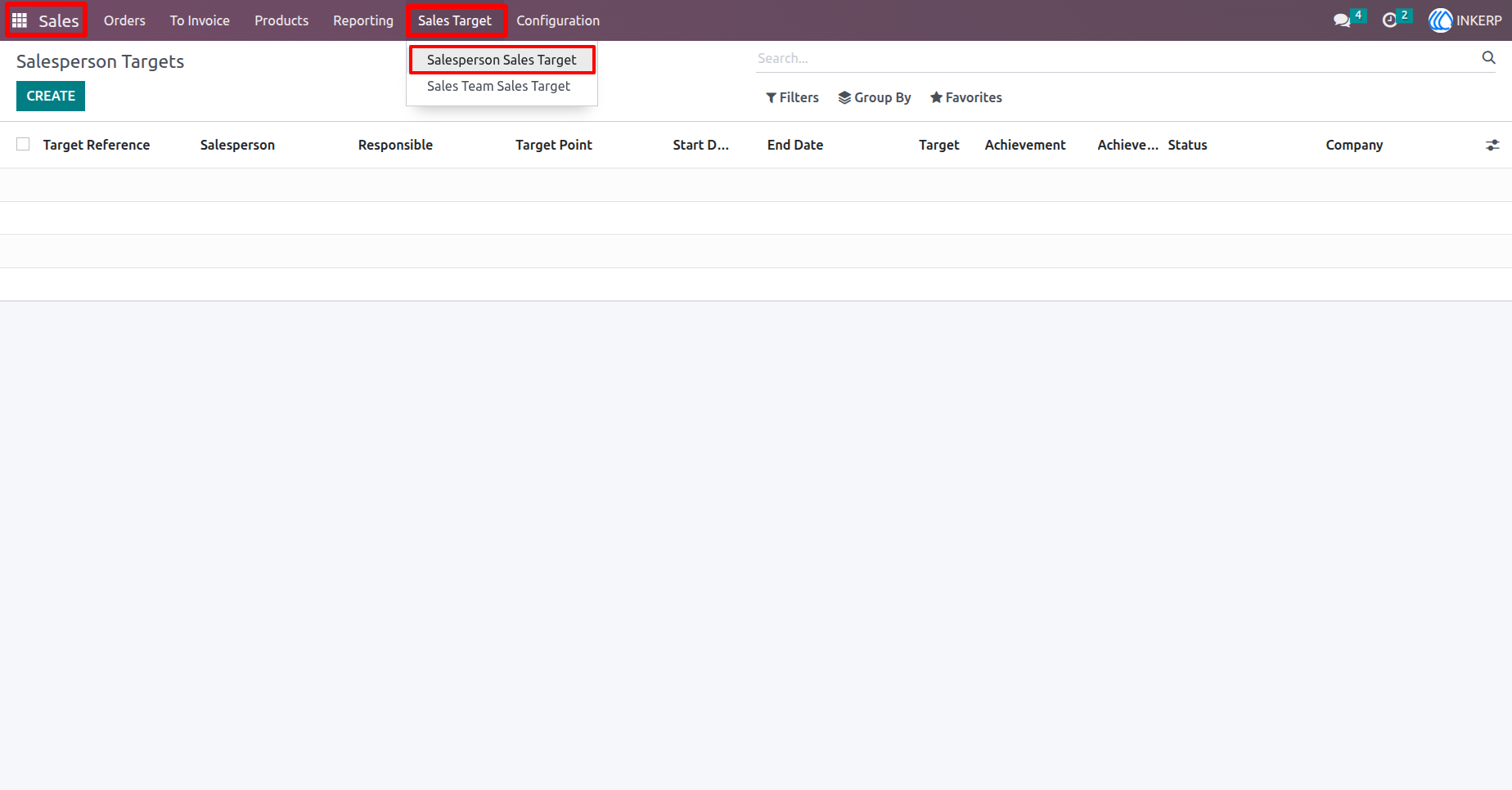The image size is (1512, 790).
Task: Open the Orders menu
Action: [124, 20]
